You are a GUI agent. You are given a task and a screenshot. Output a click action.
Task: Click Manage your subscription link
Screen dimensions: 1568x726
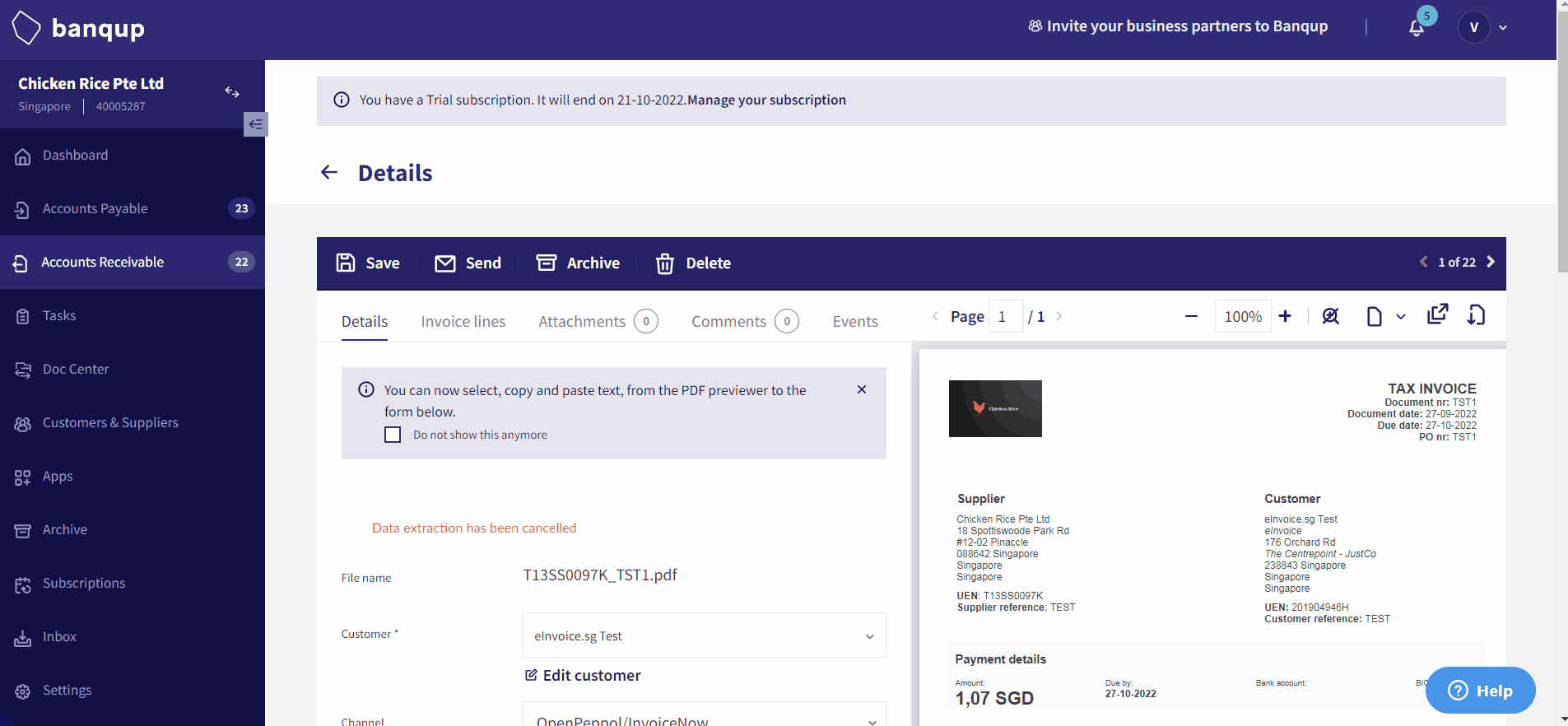coord(767,100)
